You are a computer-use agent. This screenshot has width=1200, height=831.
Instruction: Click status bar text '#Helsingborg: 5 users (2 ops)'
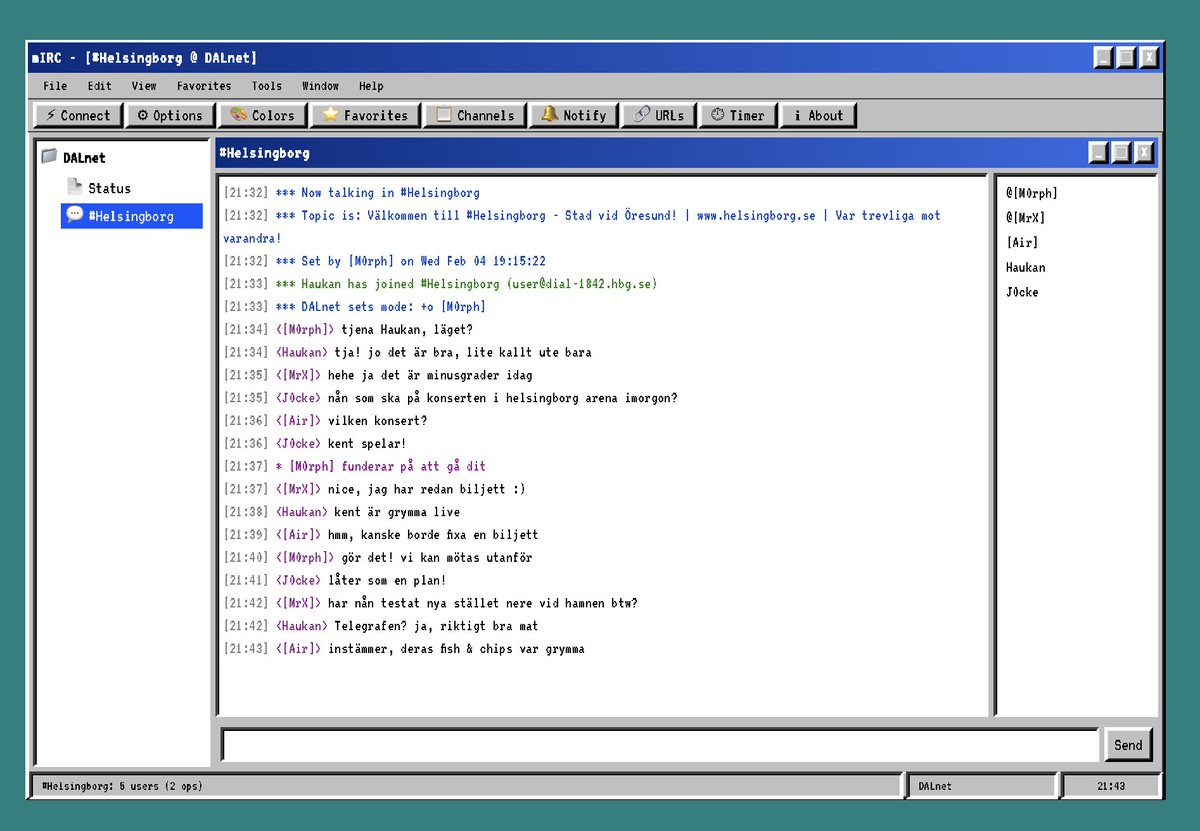coord(122,786)
